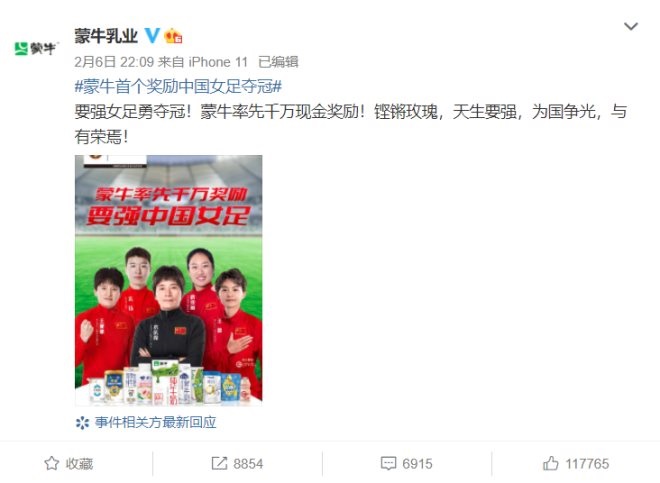Click the 收藏 label
The image size is (660, 483).
tap(79, 464)
